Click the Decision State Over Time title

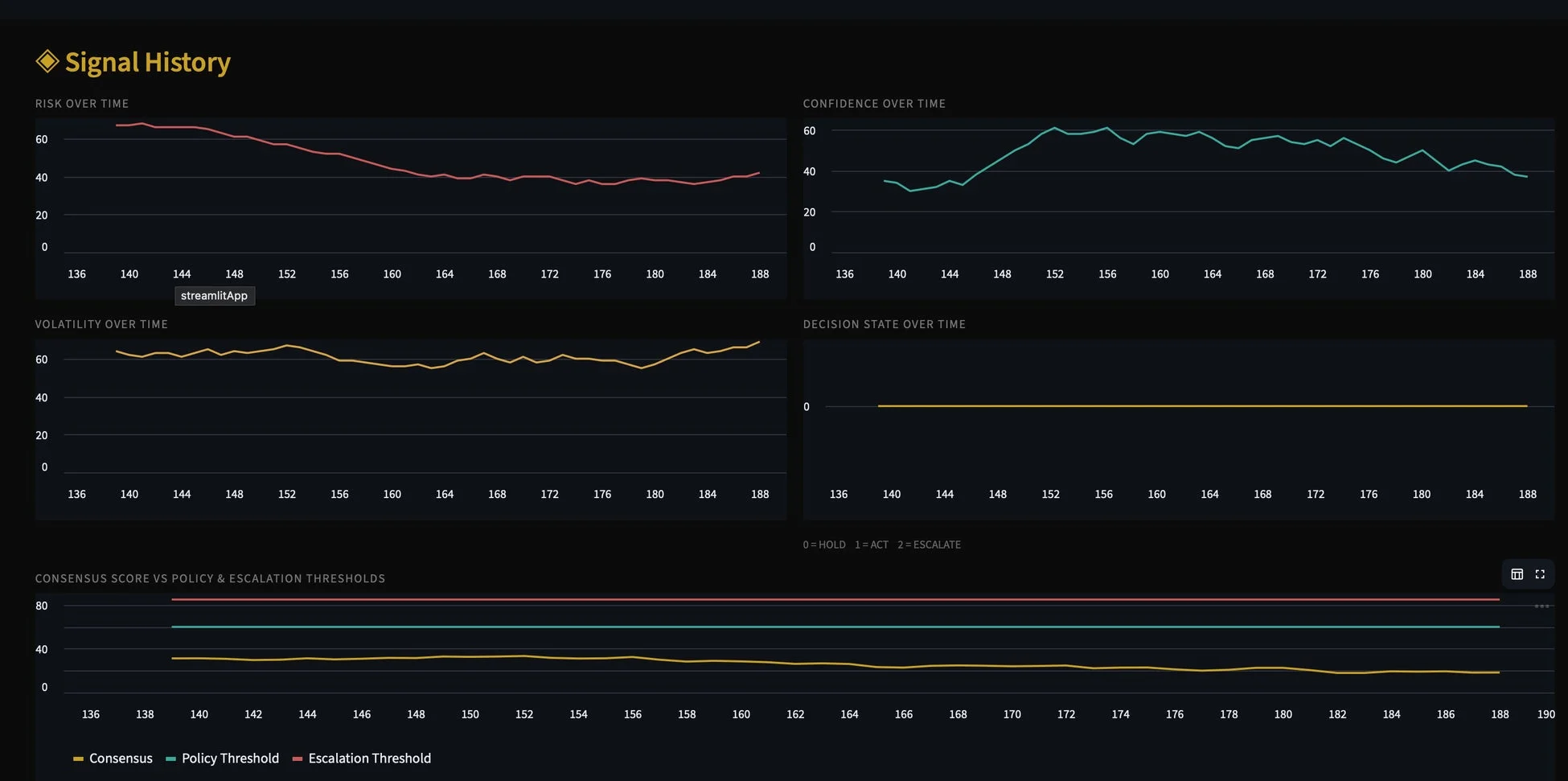[884, 324]
